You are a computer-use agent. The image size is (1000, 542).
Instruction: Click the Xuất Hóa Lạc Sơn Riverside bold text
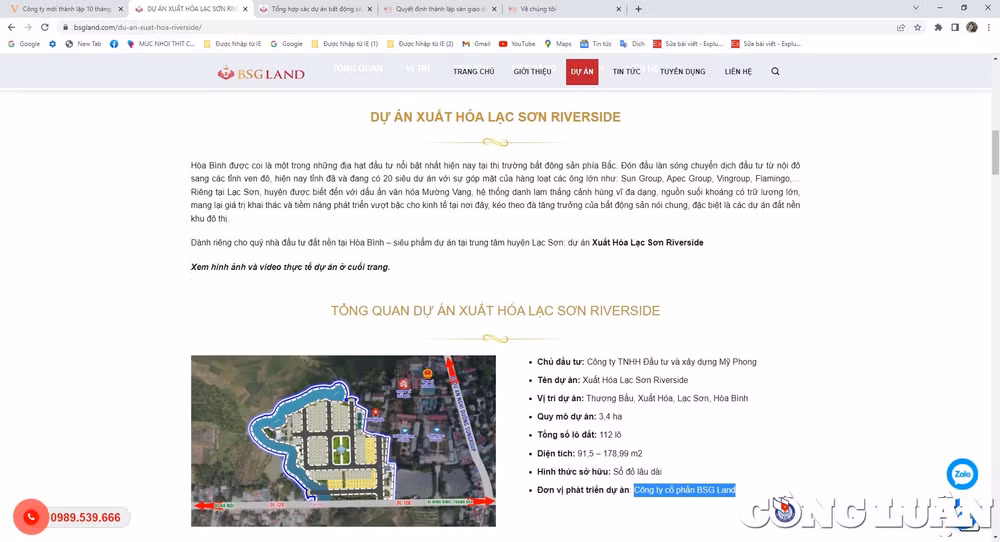[x=647, y=242]
